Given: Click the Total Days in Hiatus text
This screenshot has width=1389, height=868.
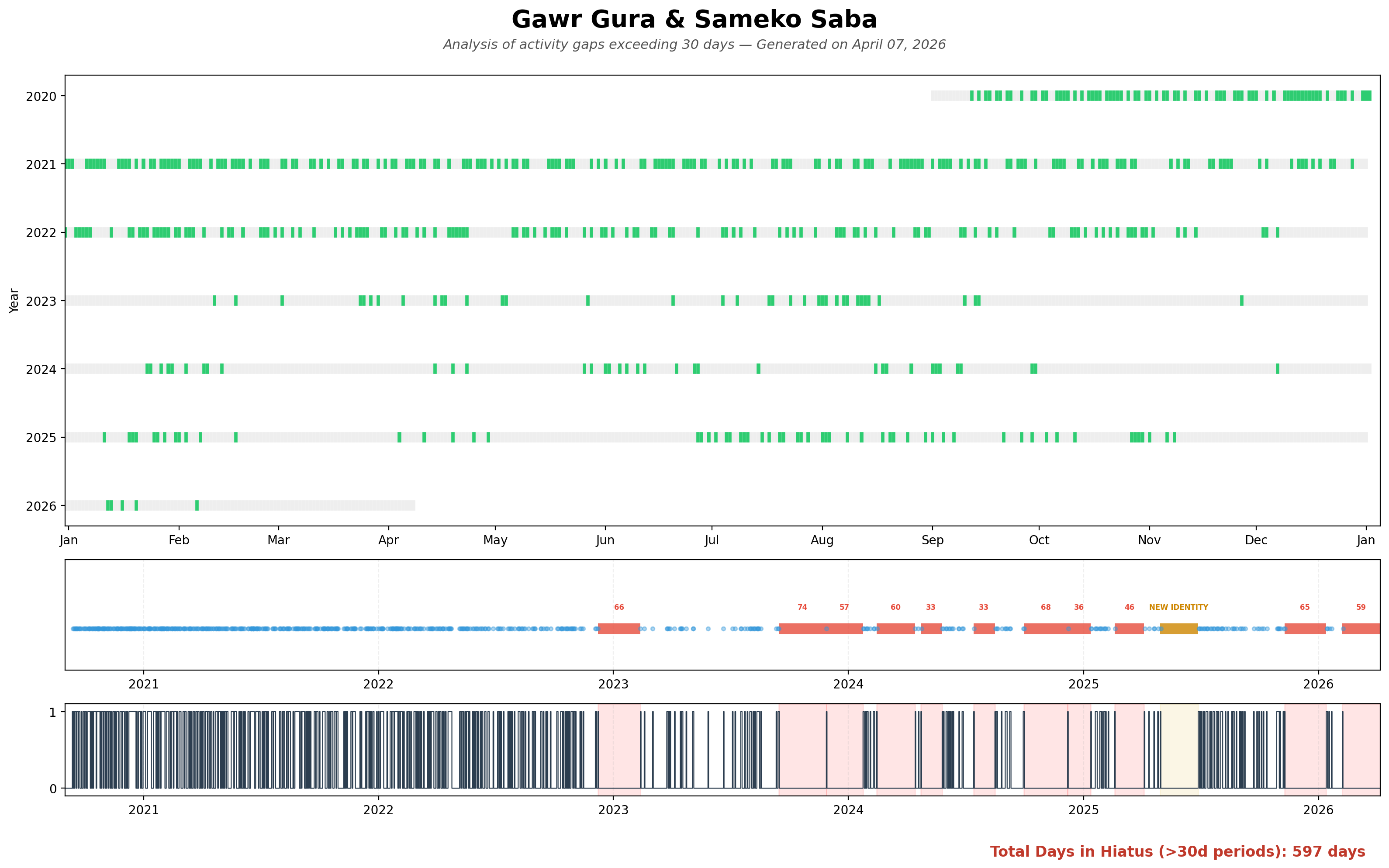Looking at the screenshot, I should click(1177, 851).
